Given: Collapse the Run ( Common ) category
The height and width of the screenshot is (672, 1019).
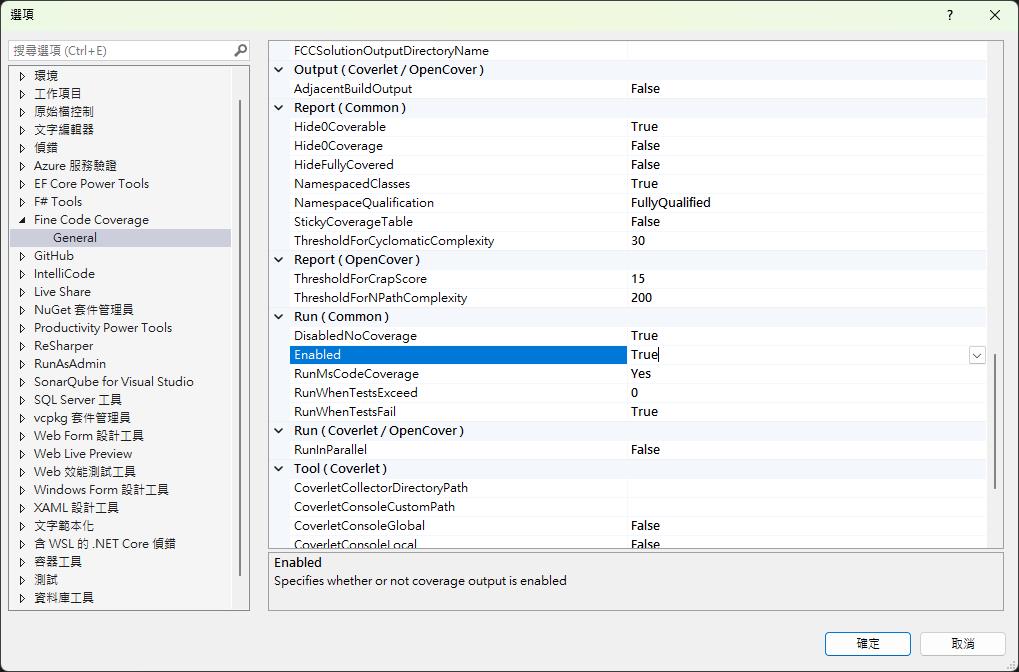Looking at the screenshot, I should [x=280, y=317].
